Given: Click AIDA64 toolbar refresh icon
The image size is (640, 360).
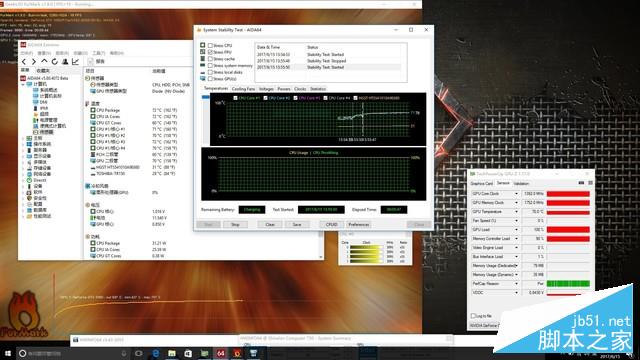Looking at the screenshot, I should point(54,62).
